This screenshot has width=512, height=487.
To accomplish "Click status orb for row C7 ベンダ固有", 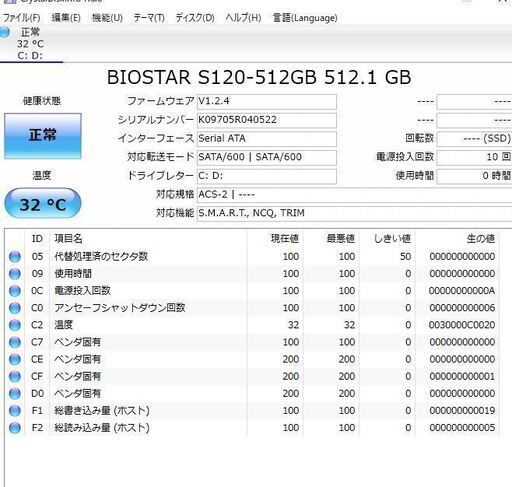I will click(x=15, y=342).
